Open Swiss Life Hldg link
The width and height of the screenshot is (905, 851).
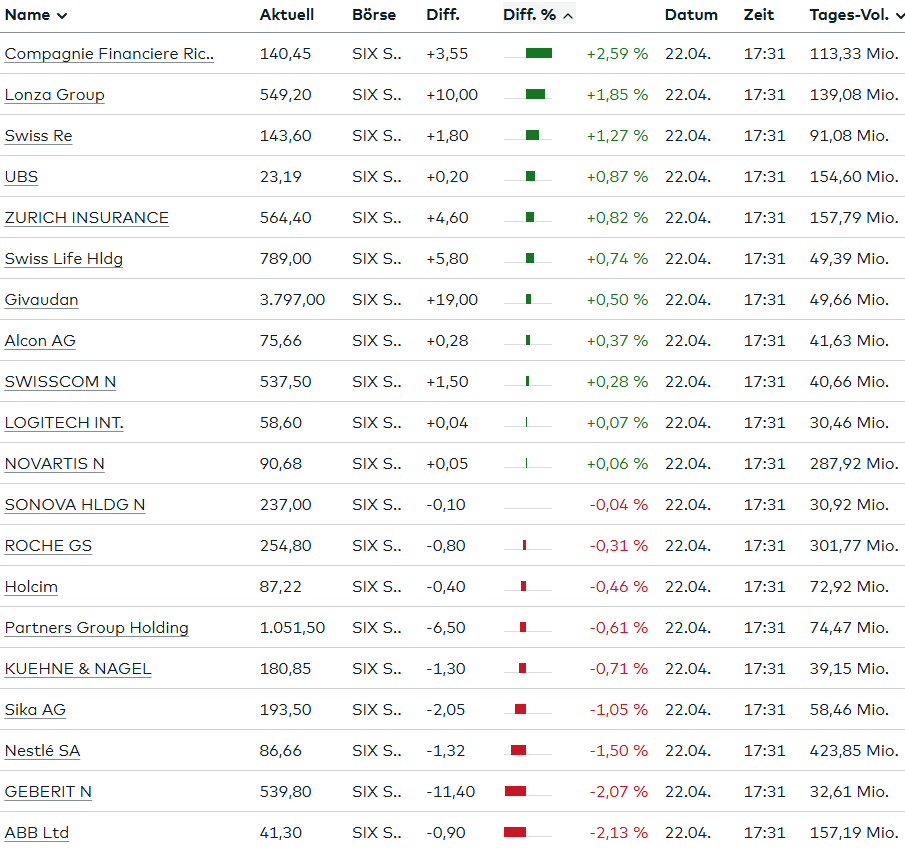64,259
